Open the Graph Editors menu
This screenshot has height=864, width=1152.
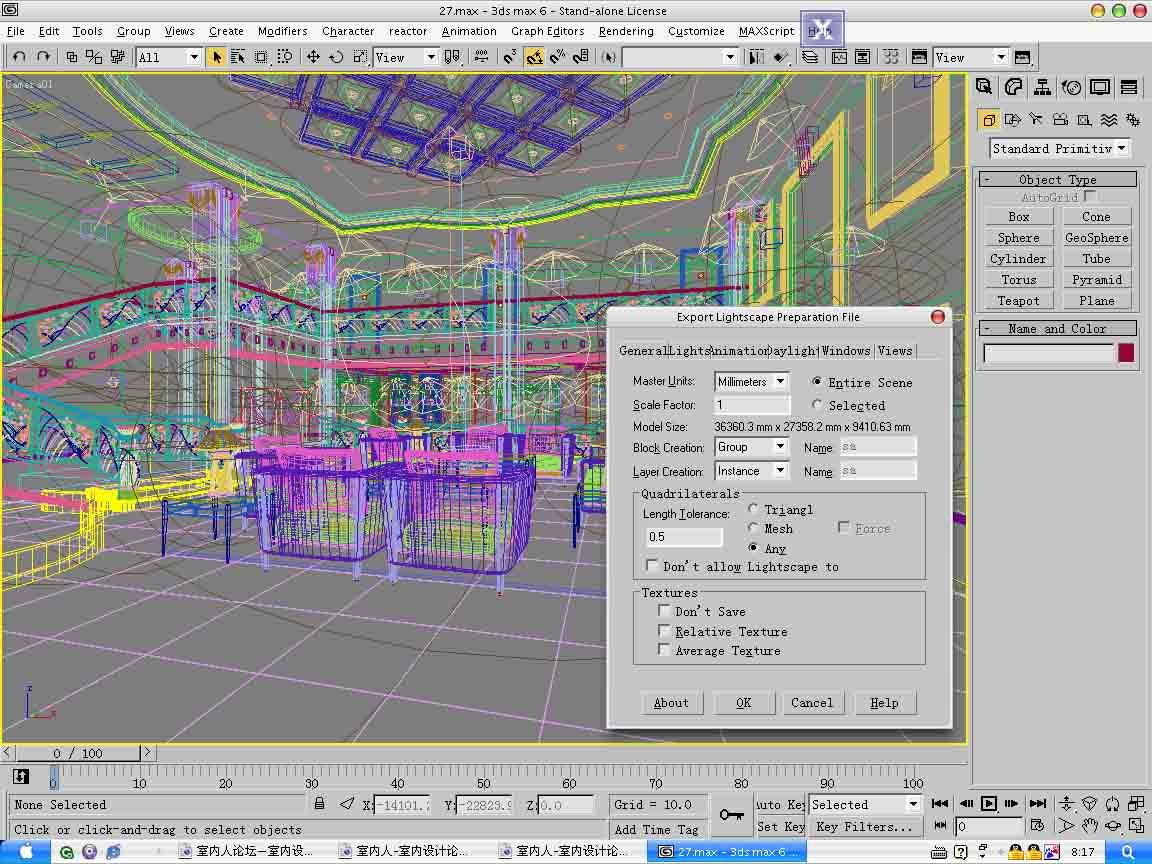pyautogui.click(x=547, y=31)
